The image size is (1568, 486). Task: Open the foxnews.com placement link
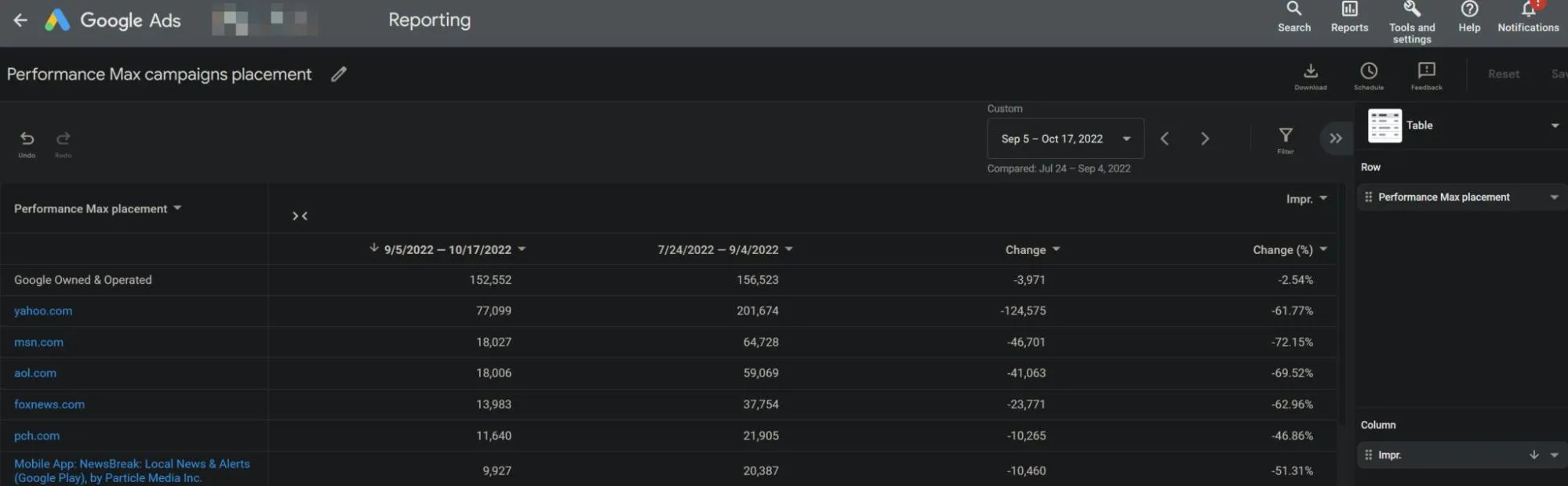coord(49,404)
